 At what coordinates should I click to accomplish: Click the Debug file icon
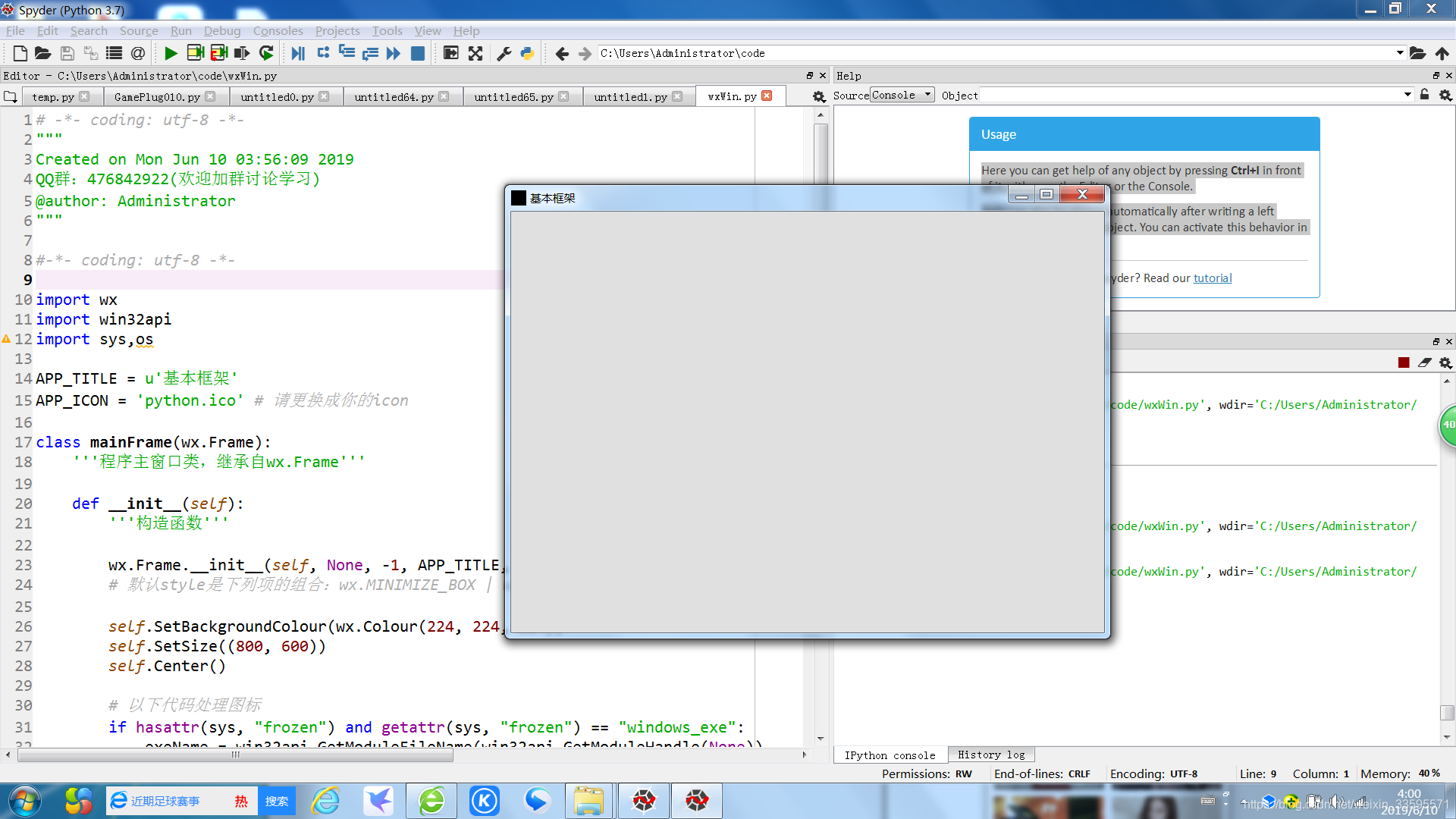(298, 53)
